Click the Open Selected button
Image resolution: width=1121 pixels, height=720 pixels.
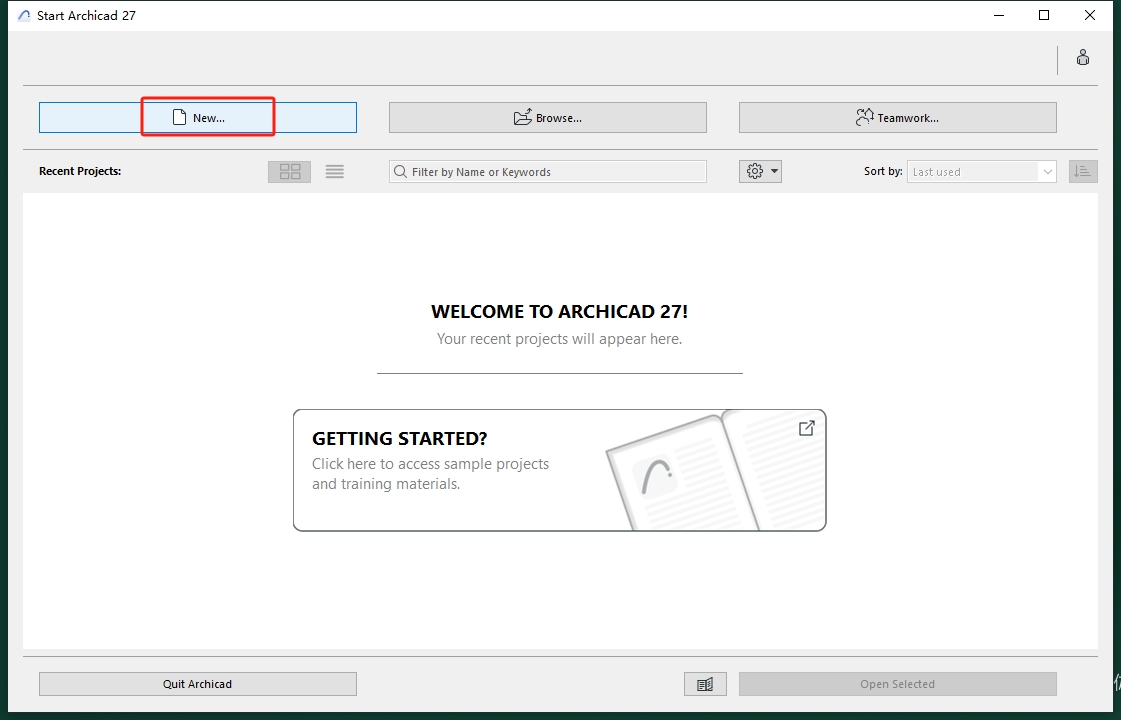897,684
